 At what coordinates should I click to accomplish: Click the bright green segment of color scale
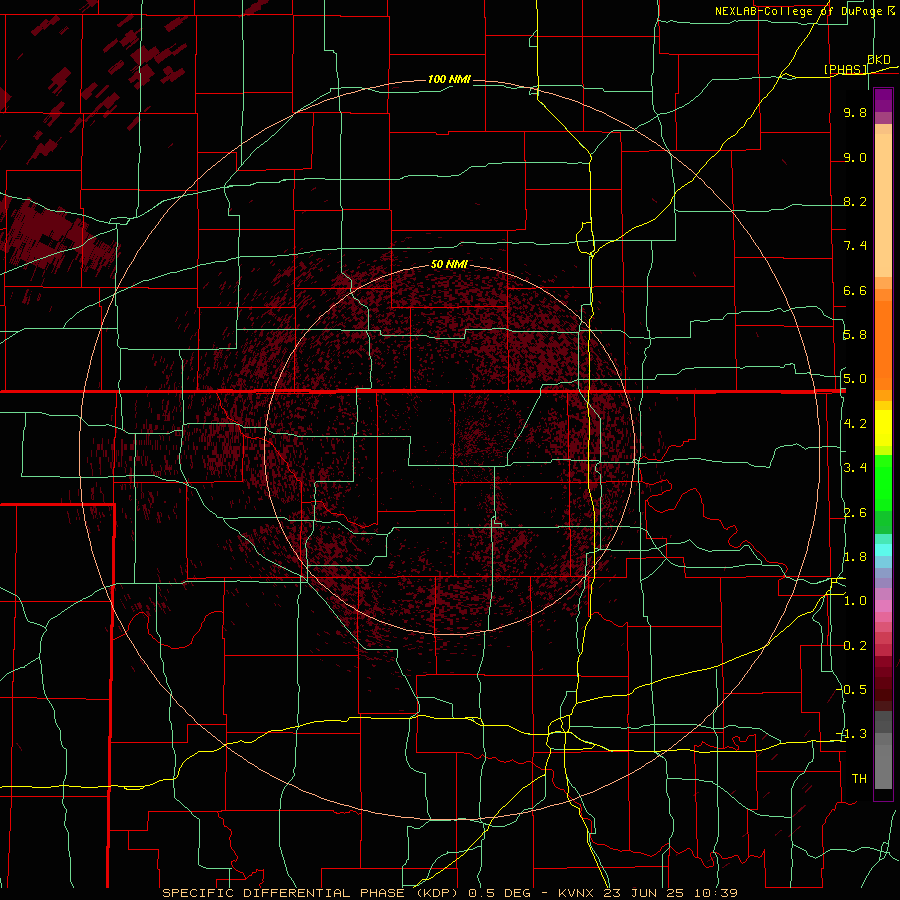tap(883, 482)
